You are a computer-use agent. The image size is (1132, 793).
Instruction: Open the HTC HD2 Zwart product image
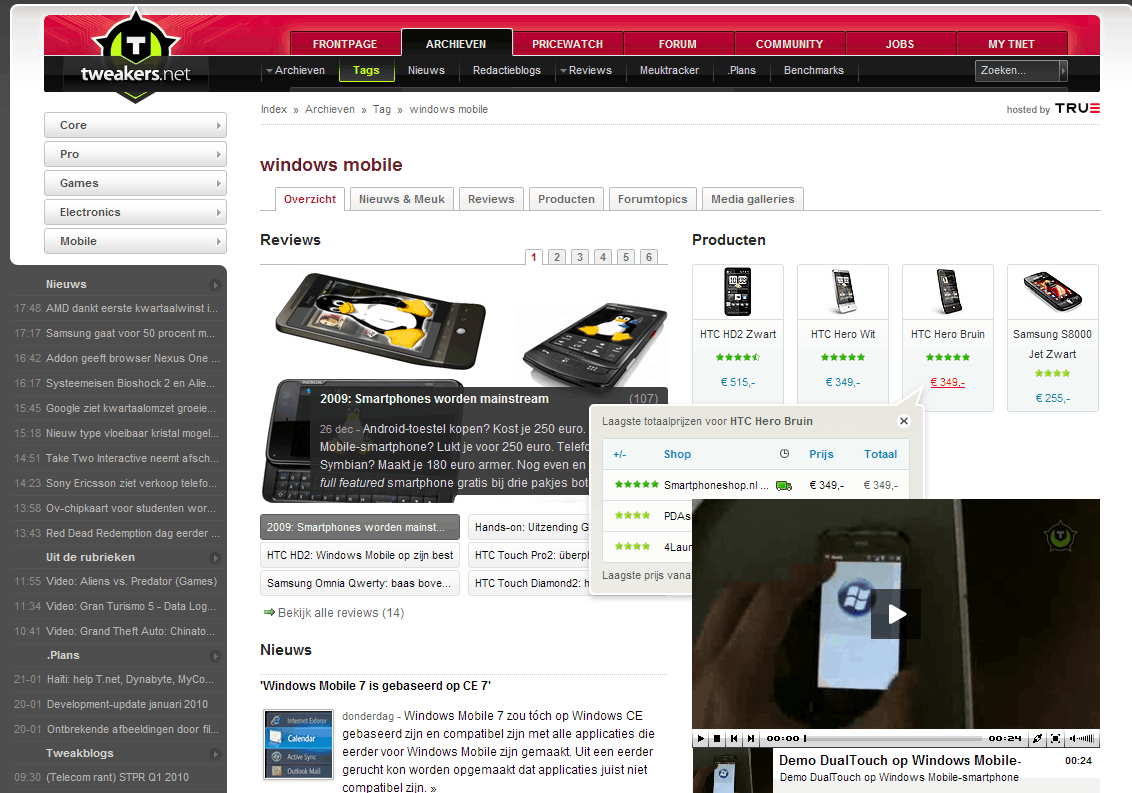click(x=737, y=292)
